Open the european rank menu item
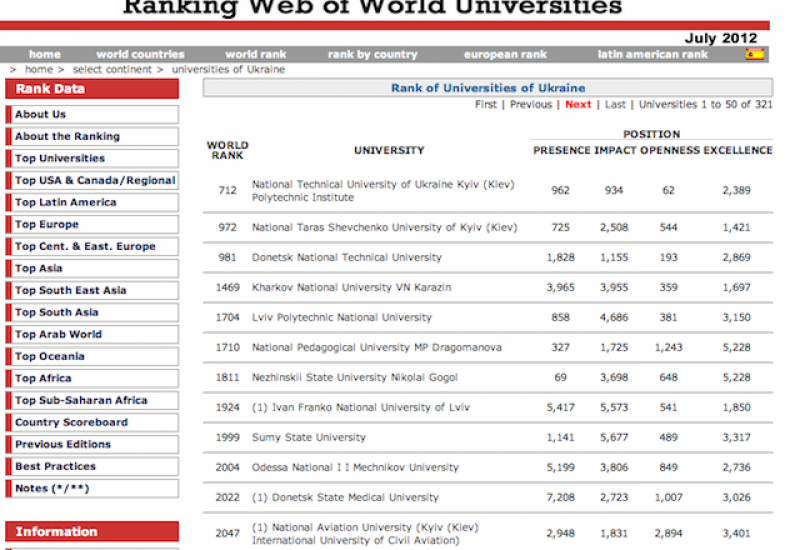Viewport: 800px width, 550px height. 505,54
